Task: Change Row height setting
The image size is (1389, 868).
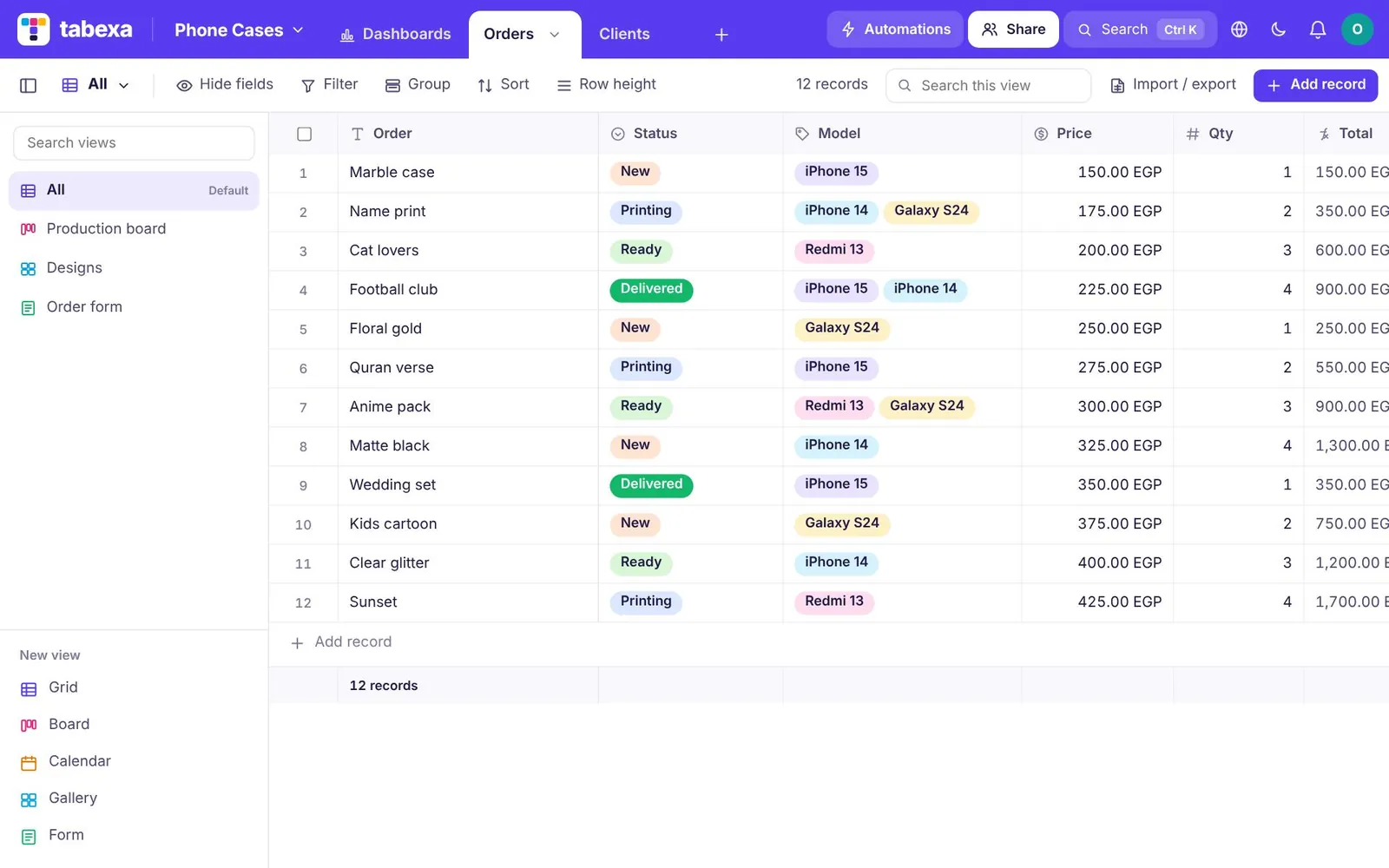Action: pos(606,84)
